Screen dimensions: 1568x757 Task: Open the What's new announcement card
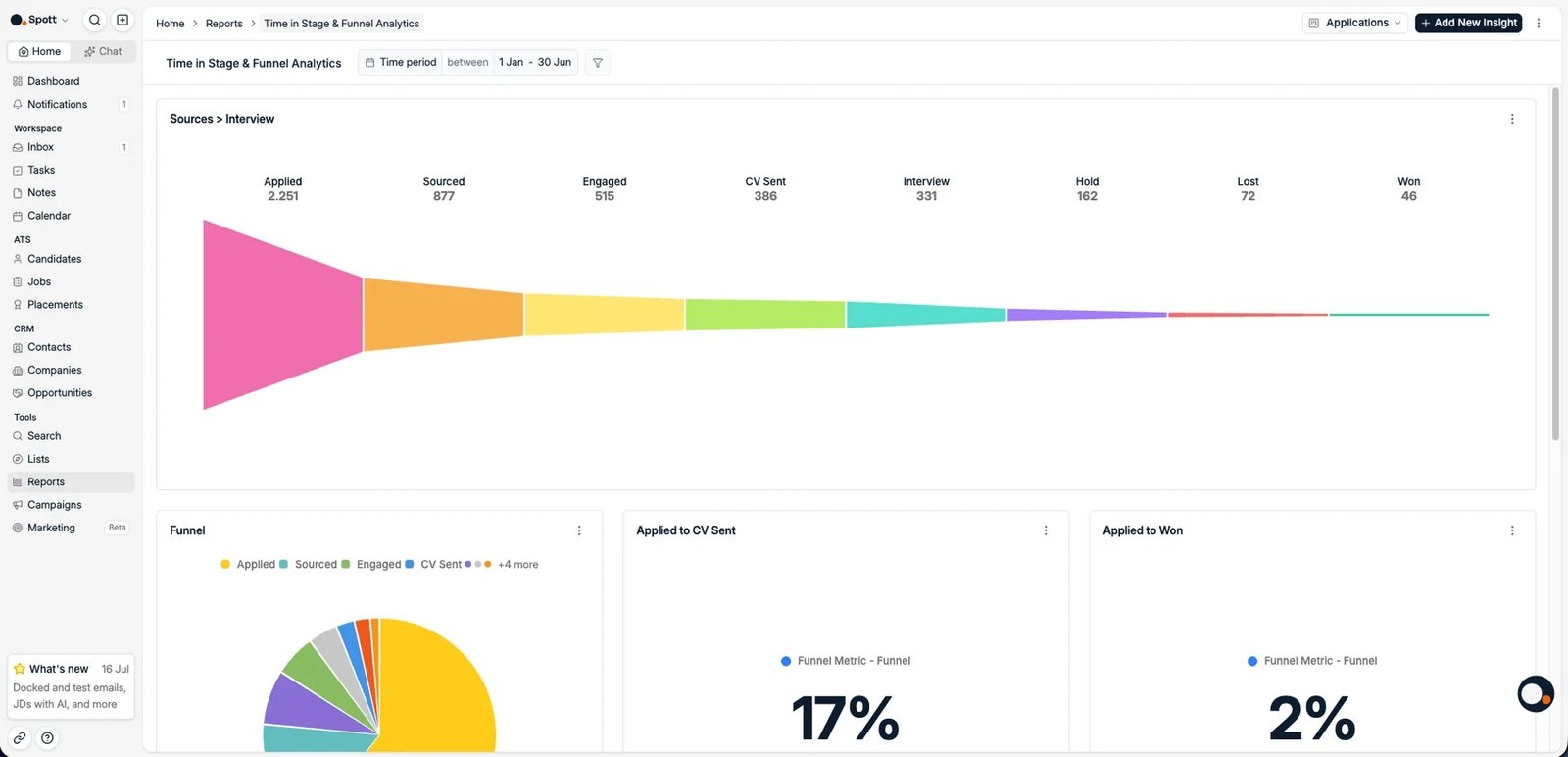click(71, 686)
